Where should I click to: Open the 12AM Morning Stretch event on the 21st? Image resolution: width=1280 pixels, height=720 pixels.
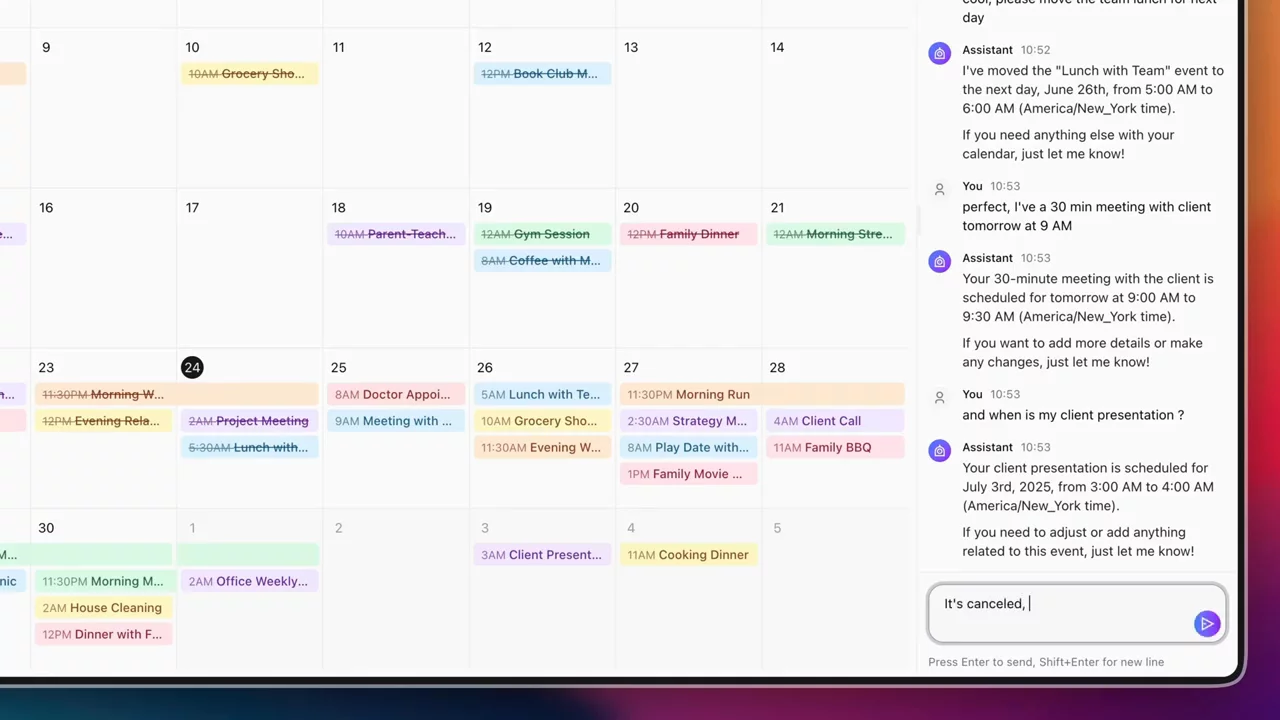pyautogui.click(x=835, y=234)
